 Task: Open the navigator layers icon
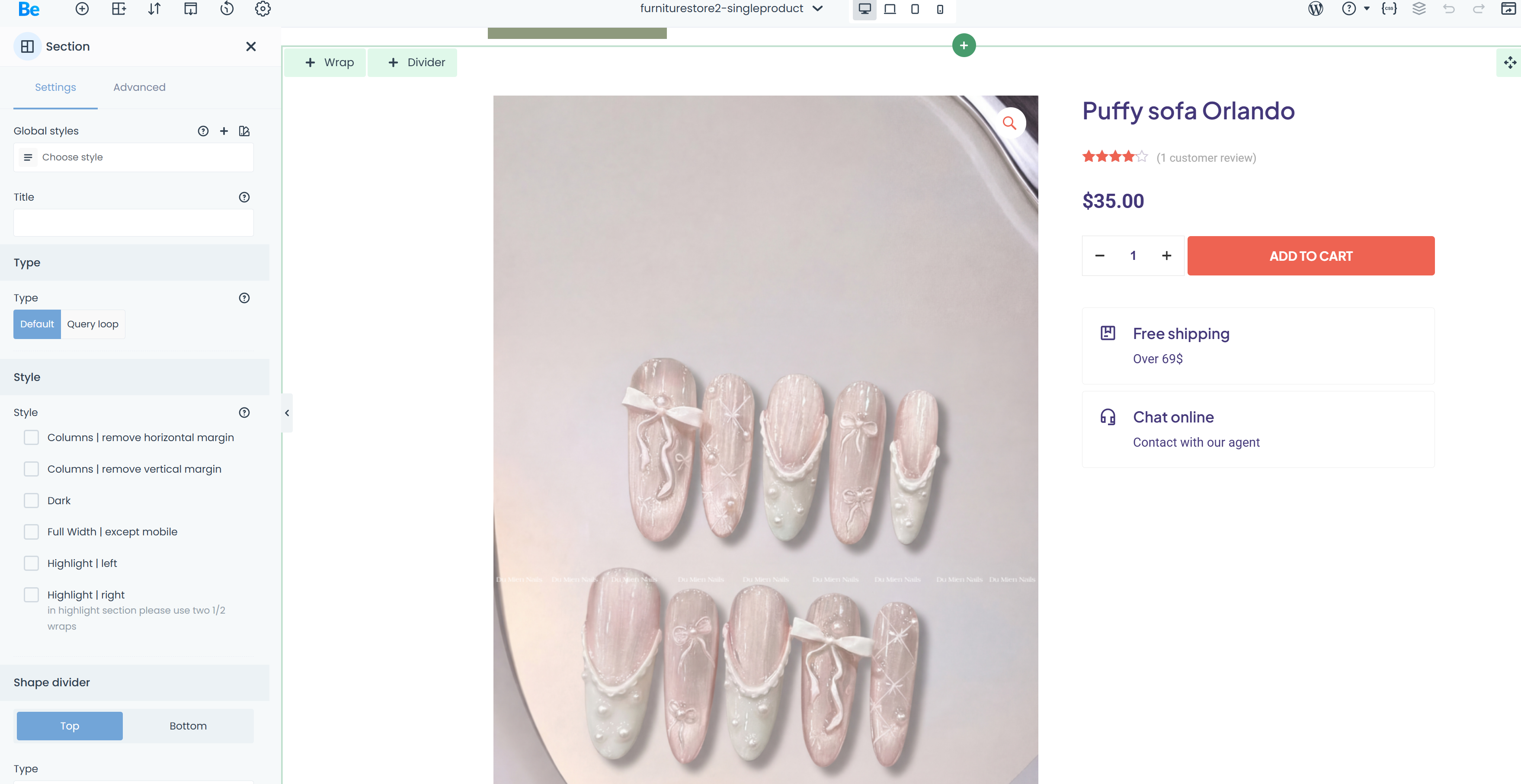[1419, 9]
